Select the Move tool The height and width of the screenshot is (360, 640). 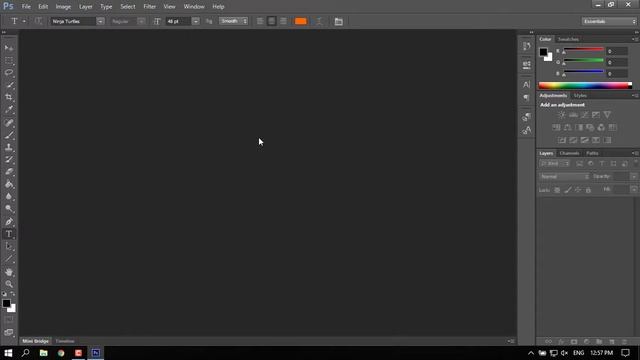click(9, 48)
